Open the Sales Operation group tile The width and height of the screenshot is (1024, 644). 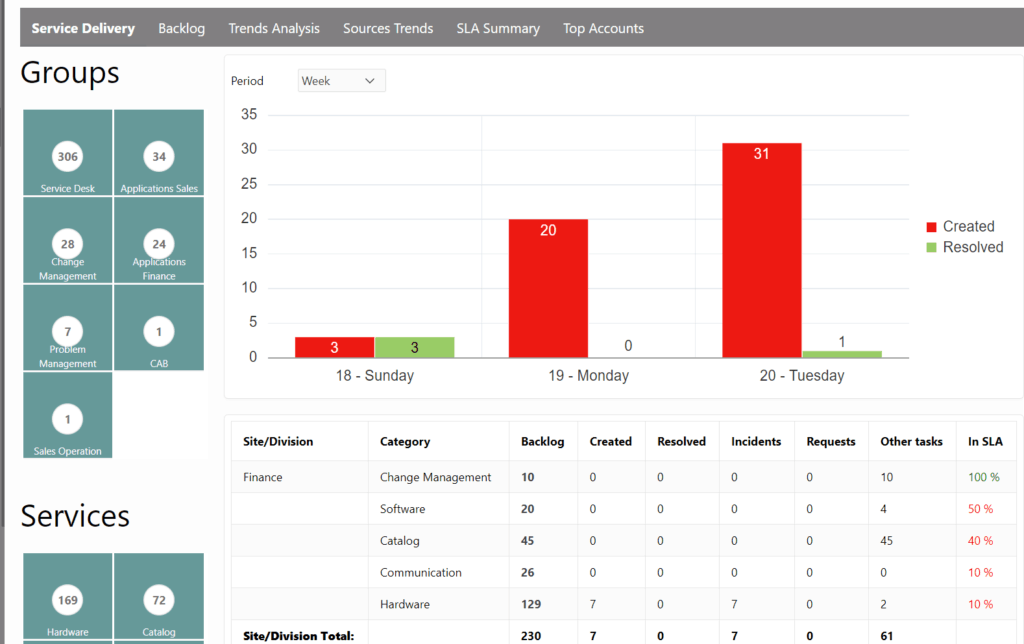[x=67, y=415]
